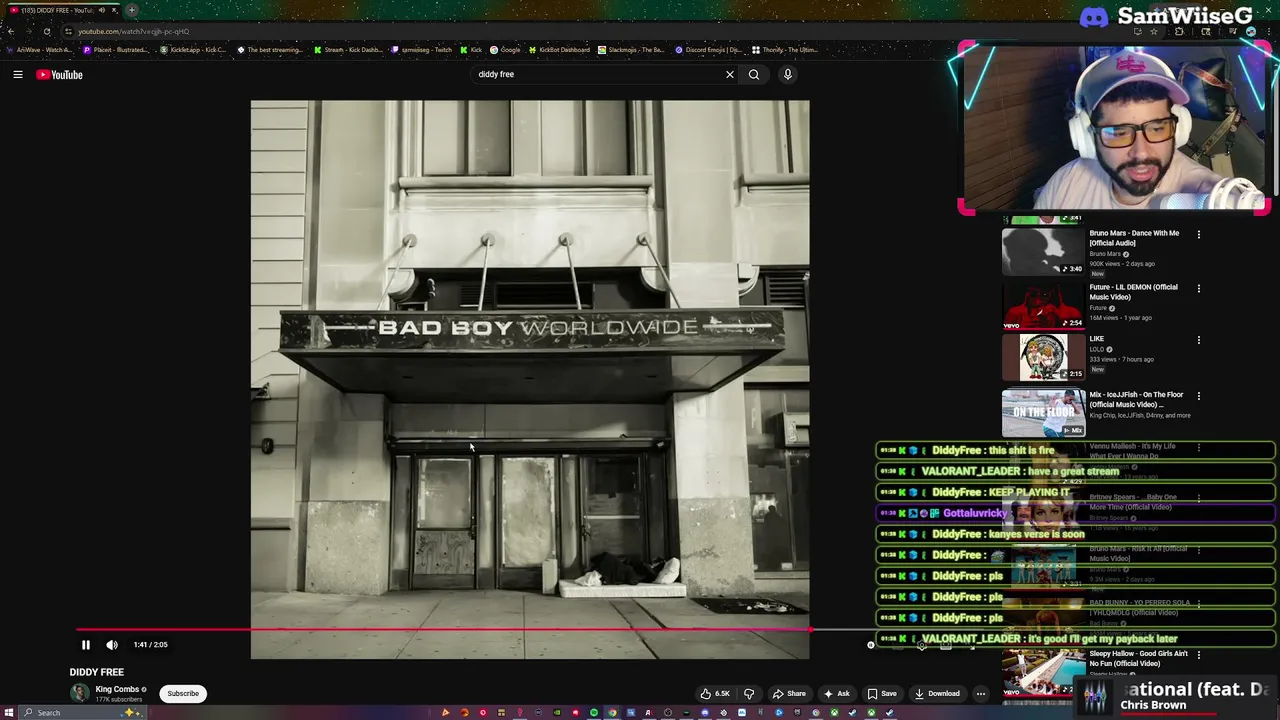
Task: Open the AniWave bookmark
Action: [40, 50]
